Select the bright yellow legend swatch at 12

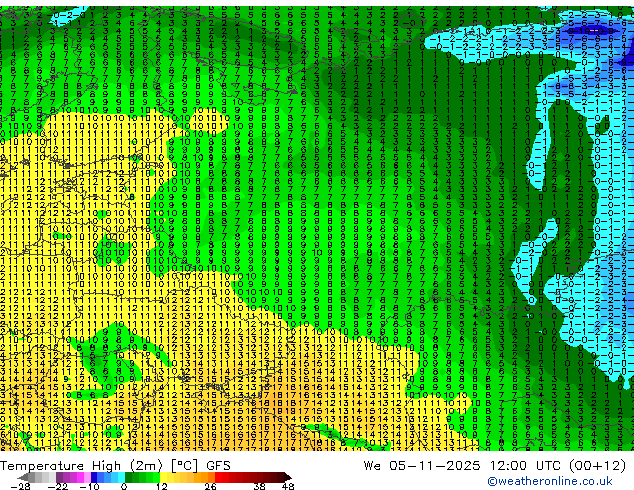click(x=163, y=477)
